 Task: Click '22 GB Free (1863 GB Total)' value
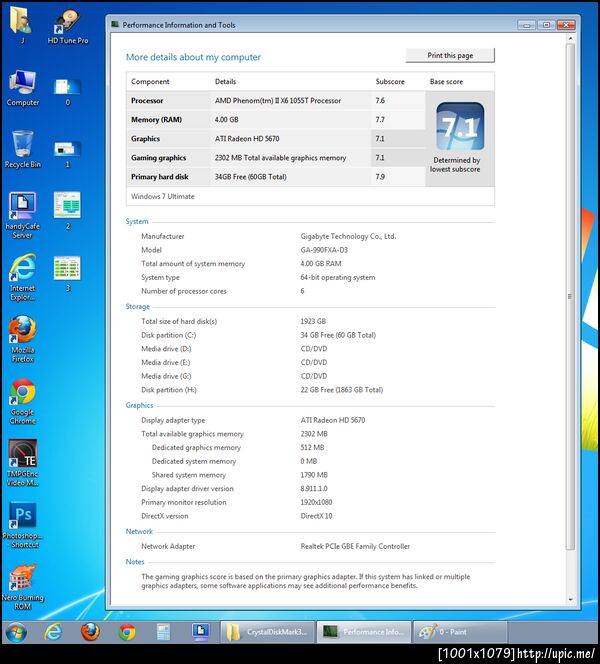point(342,390)
